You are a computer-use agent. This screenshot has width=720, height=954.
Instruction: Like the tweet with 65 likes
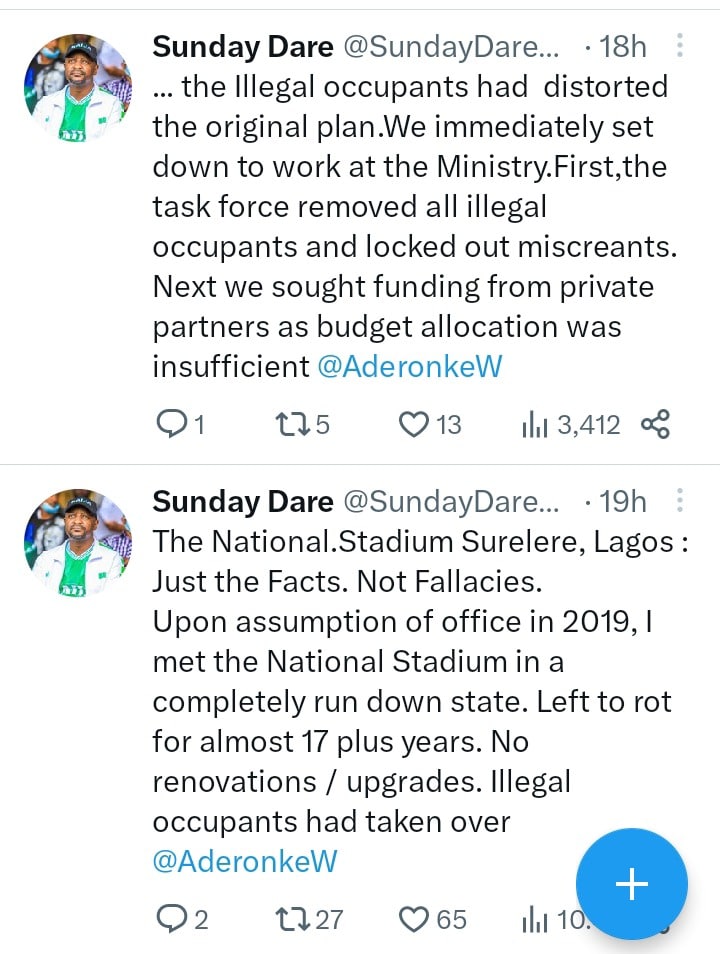414,918
